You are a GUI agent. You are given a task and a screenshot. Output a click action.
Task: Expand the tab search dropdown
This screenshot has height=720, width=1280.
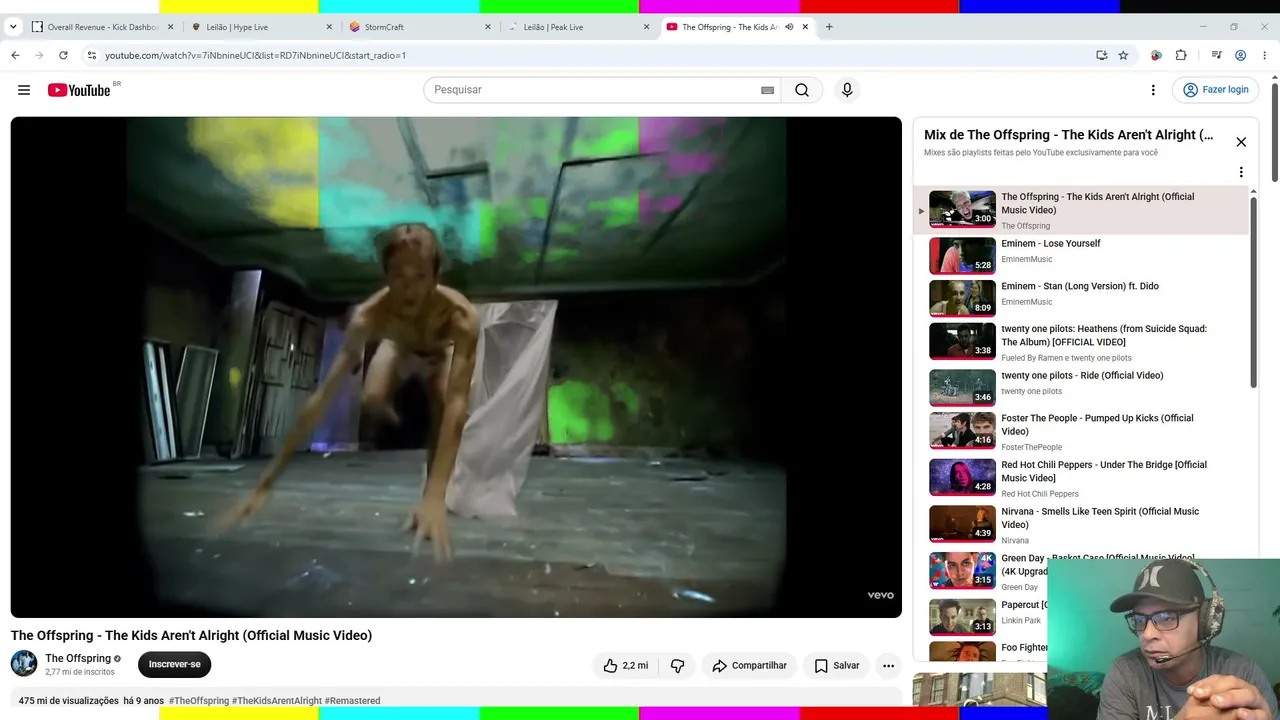pyautogui.click(x=13, y=27)
